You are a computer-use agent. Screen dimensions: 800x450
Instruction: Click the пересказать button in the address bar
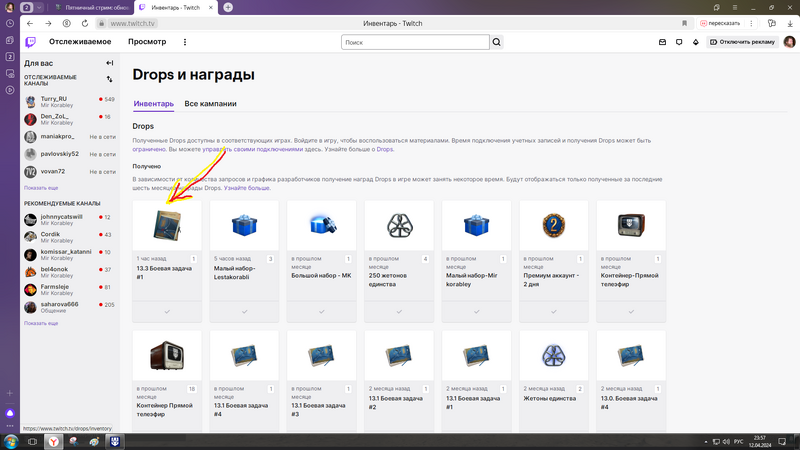[720, 23]
